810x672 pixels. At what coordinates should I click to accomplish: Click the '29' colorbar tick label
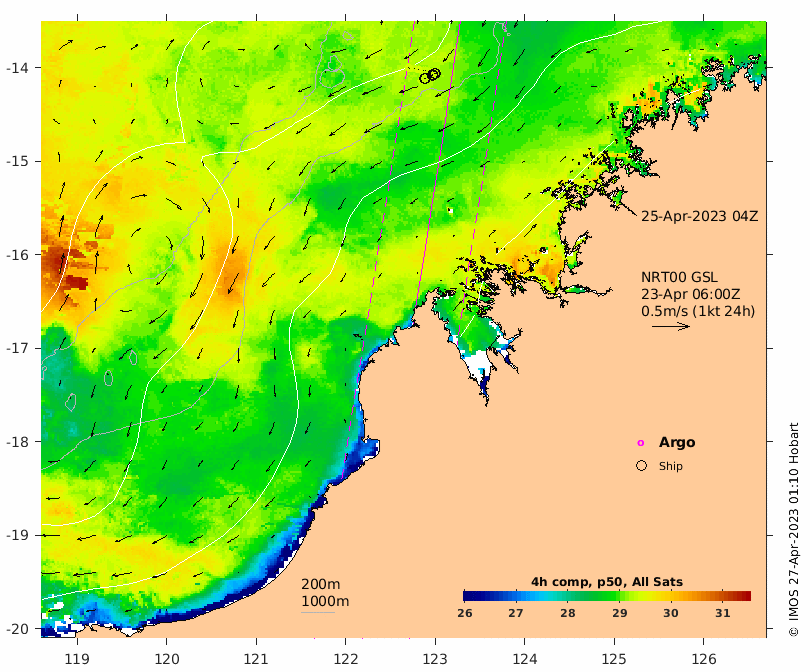click(619, 613)
